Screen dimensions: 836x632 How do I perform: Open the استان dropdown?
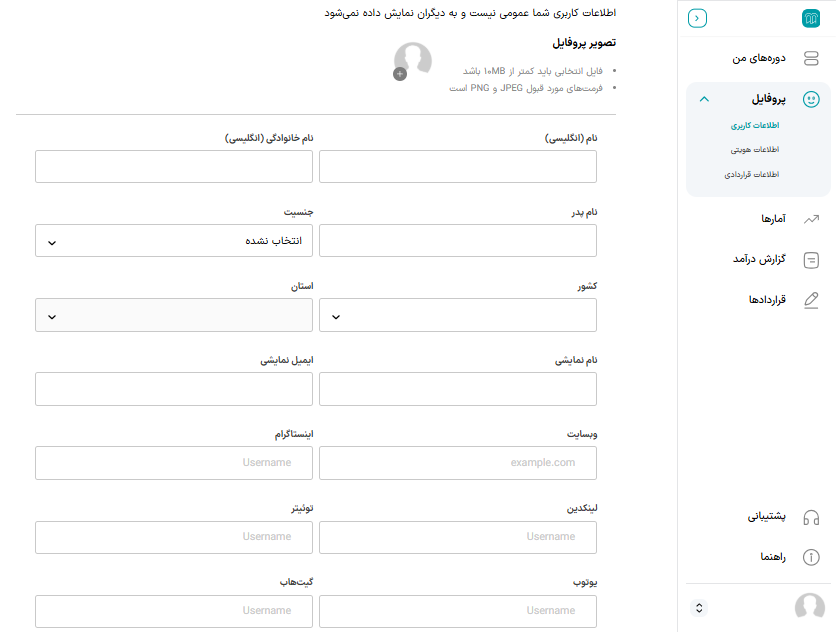pos(174,315)
